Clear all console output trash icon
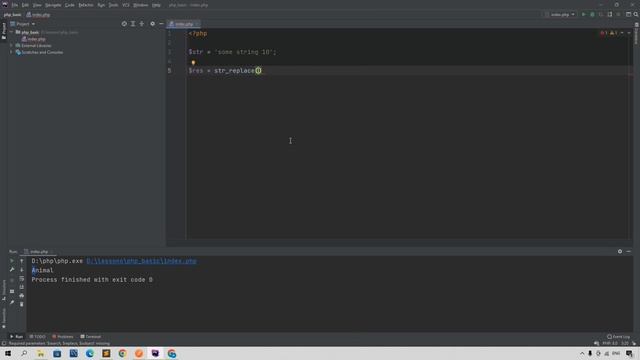The image size is (640, 360). pyautogui.click(x=22, y=304)
